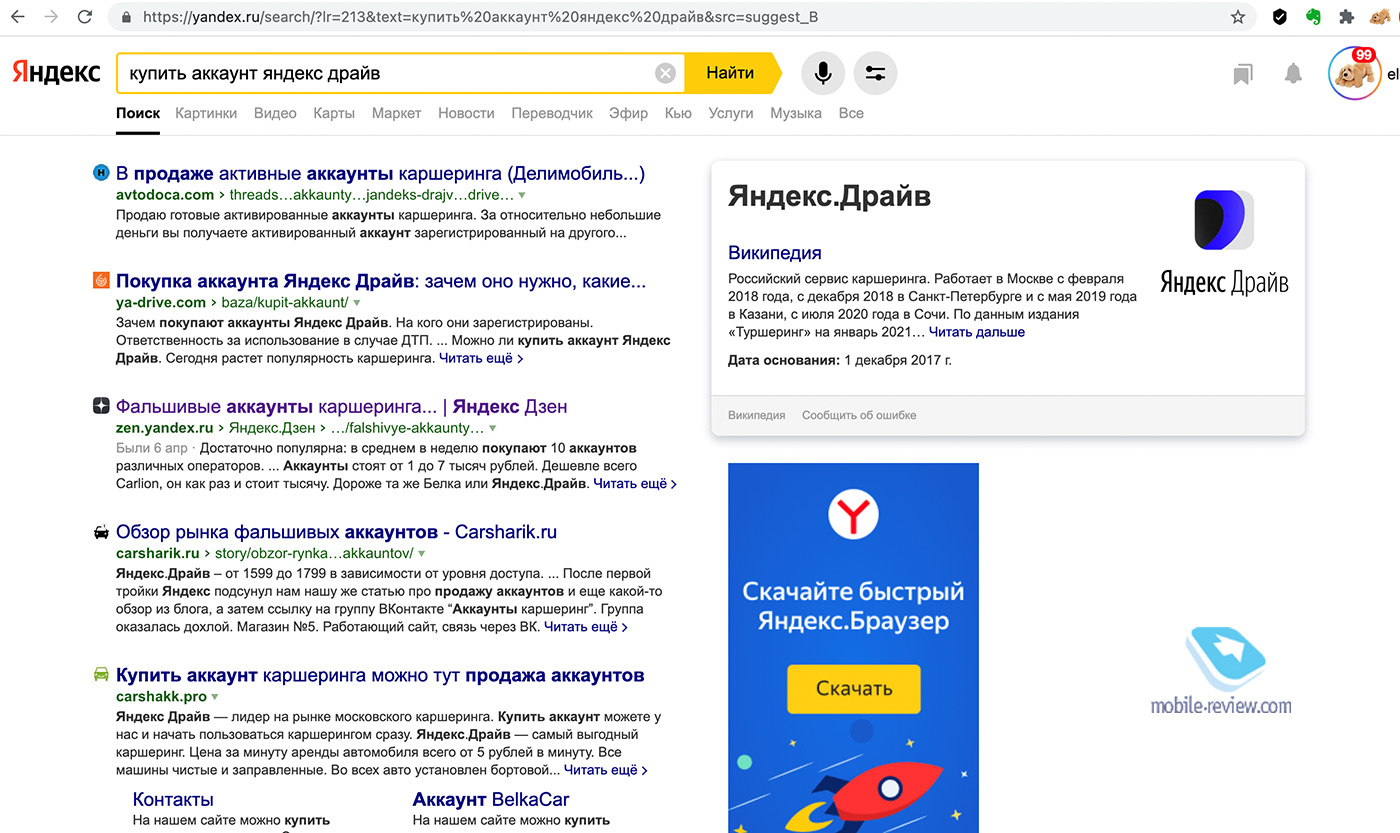The image size is (1400, 833).
Task: Click the Википедия source link in card footer
Action: pos(757,415)
